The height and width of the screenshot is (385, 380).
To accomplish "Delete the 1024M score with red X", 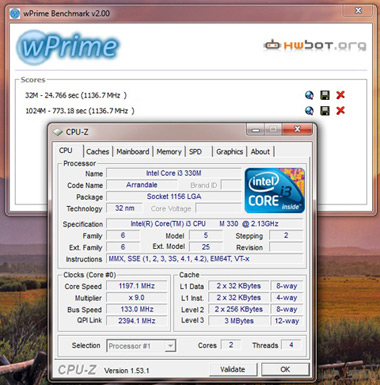I will [340, 111].
